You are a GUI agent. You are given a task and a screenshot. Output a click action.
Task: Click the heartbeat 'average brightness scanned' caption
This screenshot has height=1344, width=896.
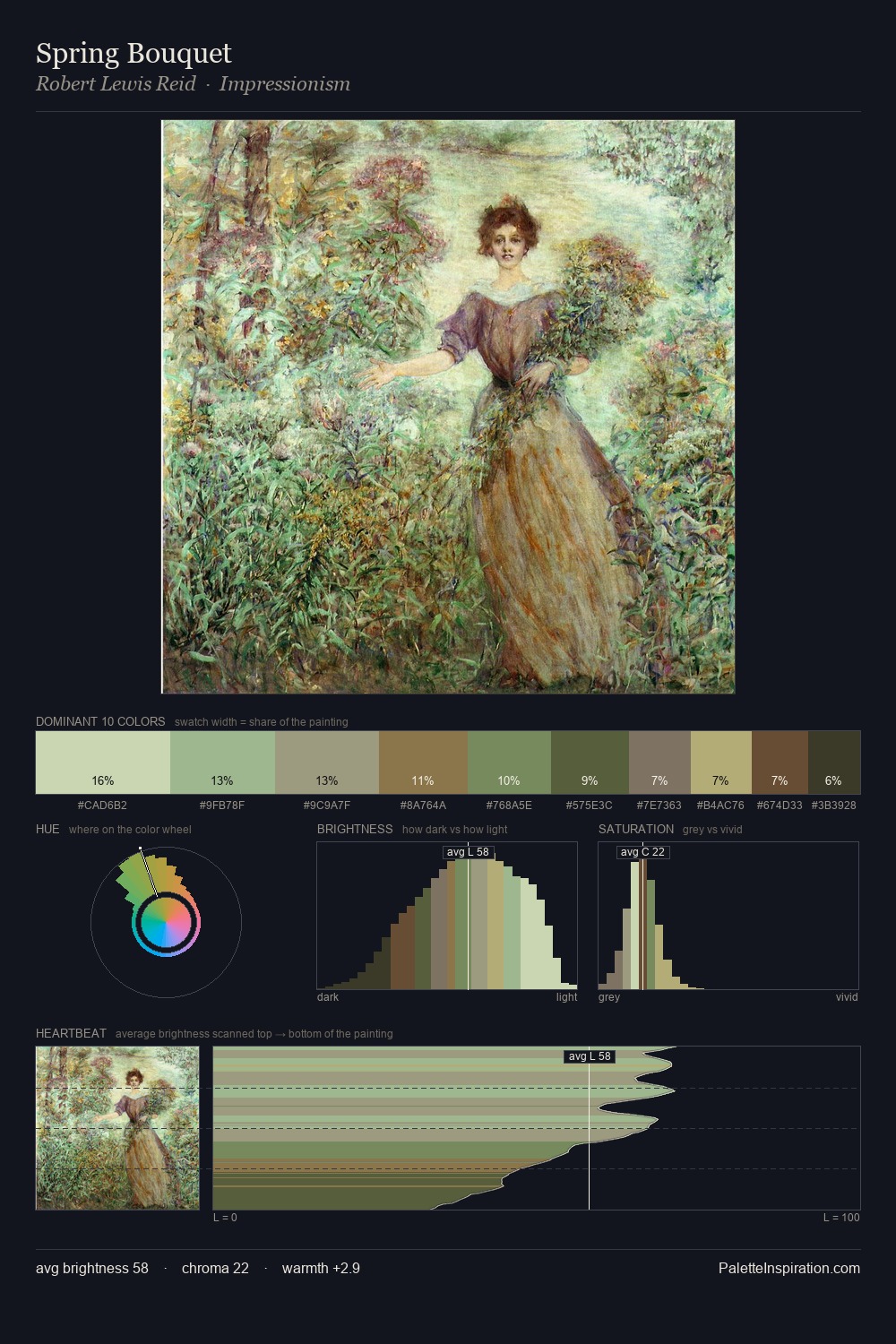(x=254, y=1033)
